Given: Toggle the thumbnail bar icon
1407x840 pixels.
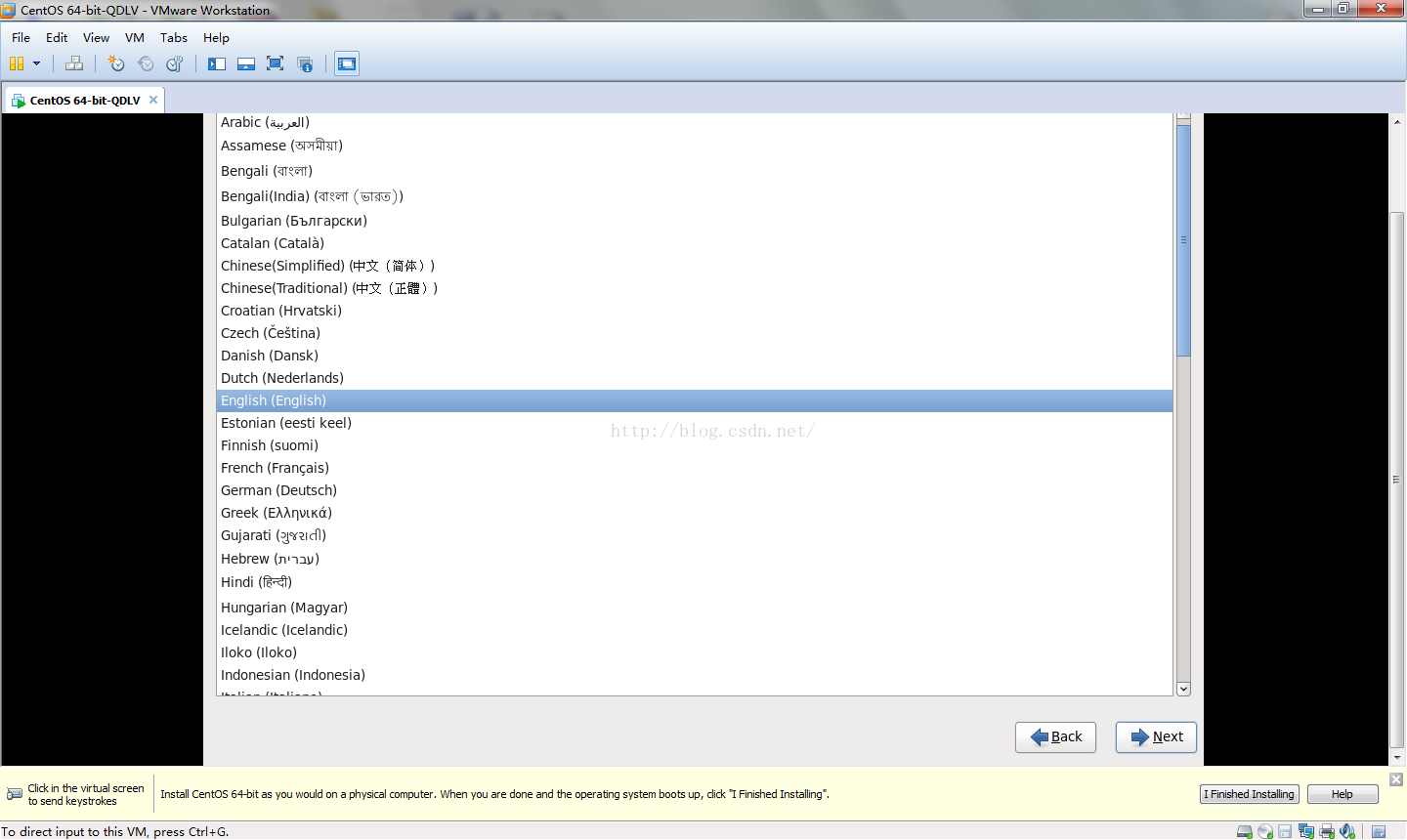Looking at the screenshot, I should pos(246,63).
